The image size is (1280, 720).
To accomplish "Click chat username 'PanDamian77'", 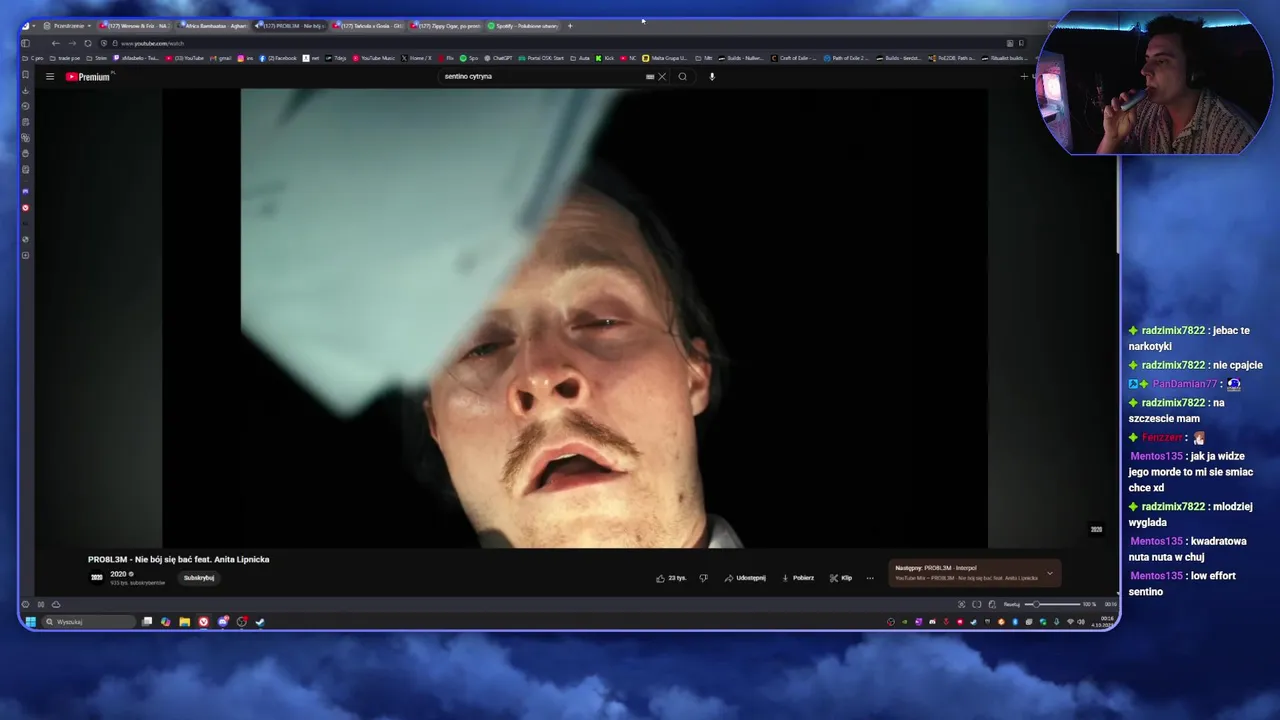I will coord(1185,384).
